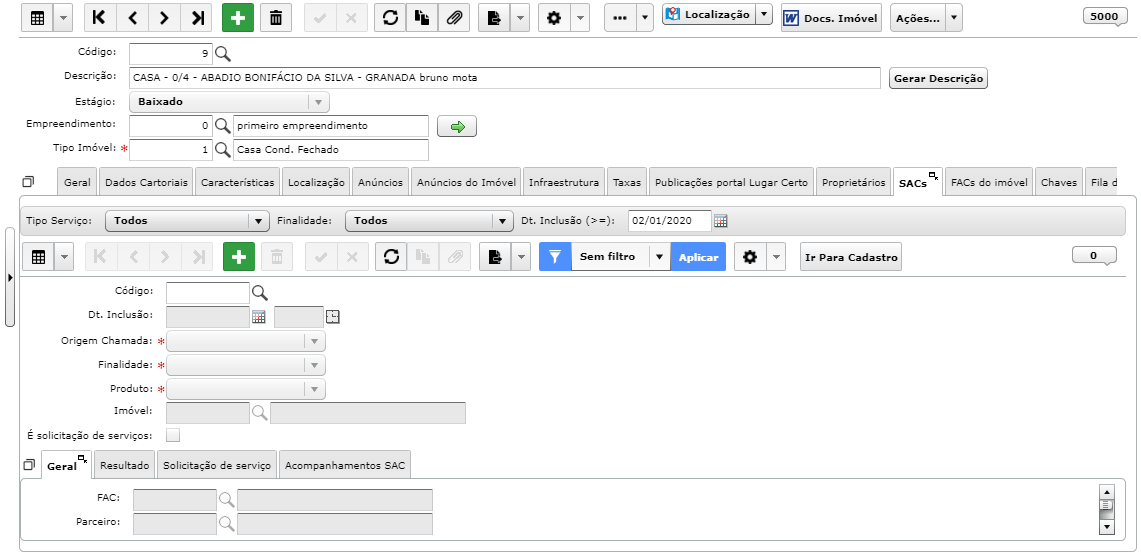Refresh the SACs list
Viewport: 1141px width, 555px height.
(x=391, y=257)
